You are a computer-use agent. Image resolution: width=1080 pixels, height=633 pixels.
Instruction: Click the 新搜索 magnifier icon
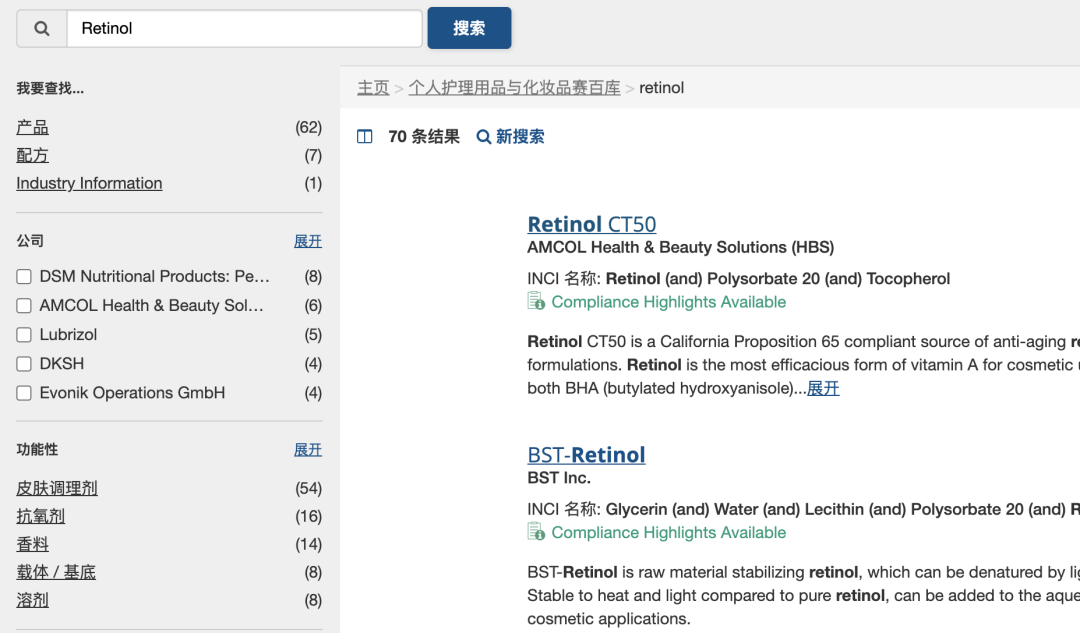point(483,136)
